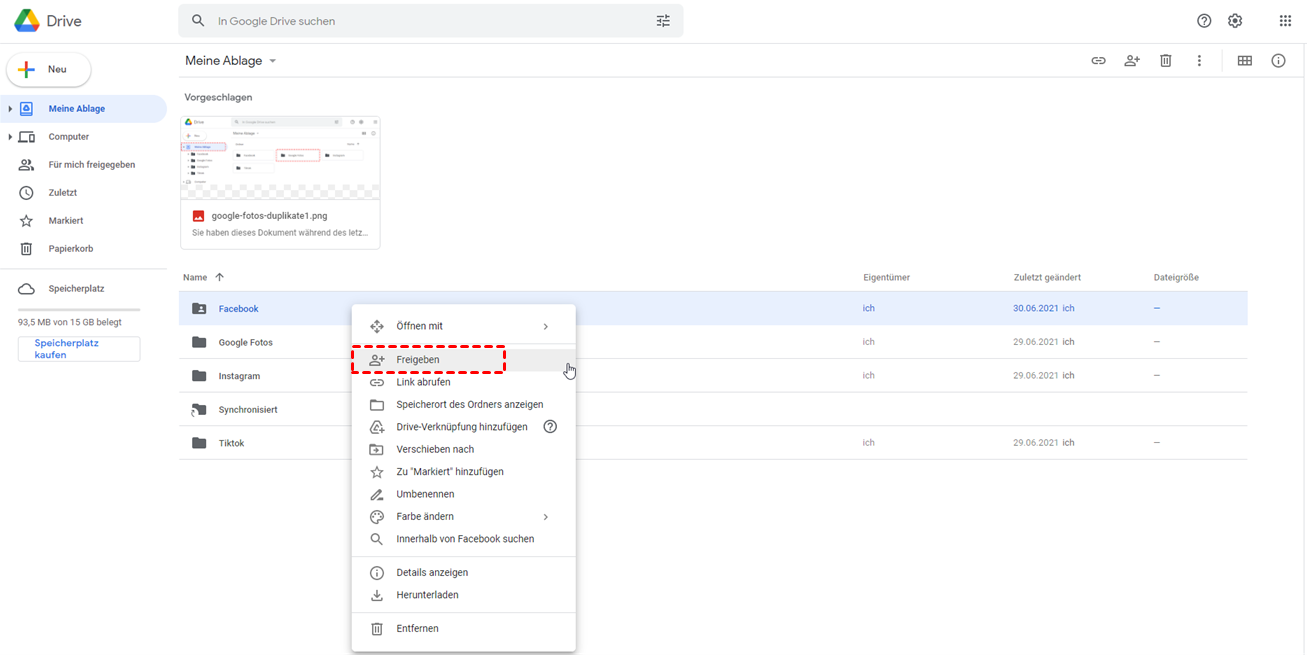Click the search options filter icon
The width and height of the screenshot is (1307, 655).
pos(663,21)
